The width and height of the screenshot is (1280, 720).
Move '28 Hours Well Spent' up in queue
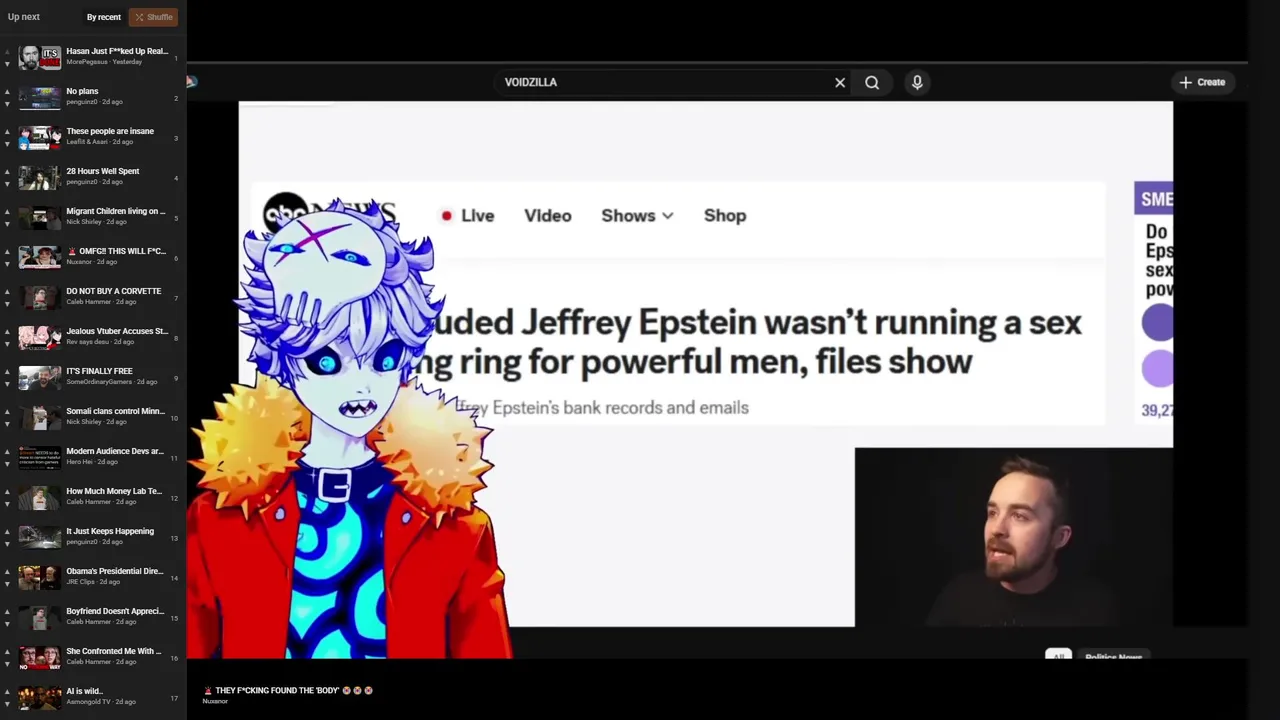pyautogui.click(x=7, y=171)
